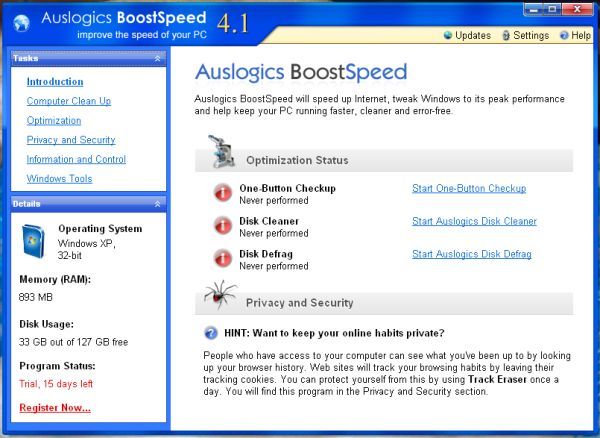Viewport: 600px width, 438px height.
Task: Click the globe logo in title bar
Action: [x=21, y=23]
